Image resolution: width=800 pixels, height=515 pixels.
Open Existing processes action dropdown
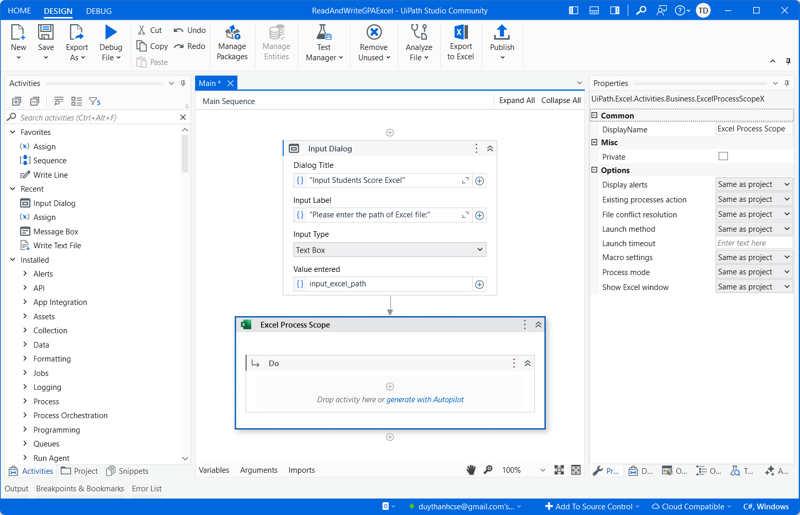tap(754, 199)
